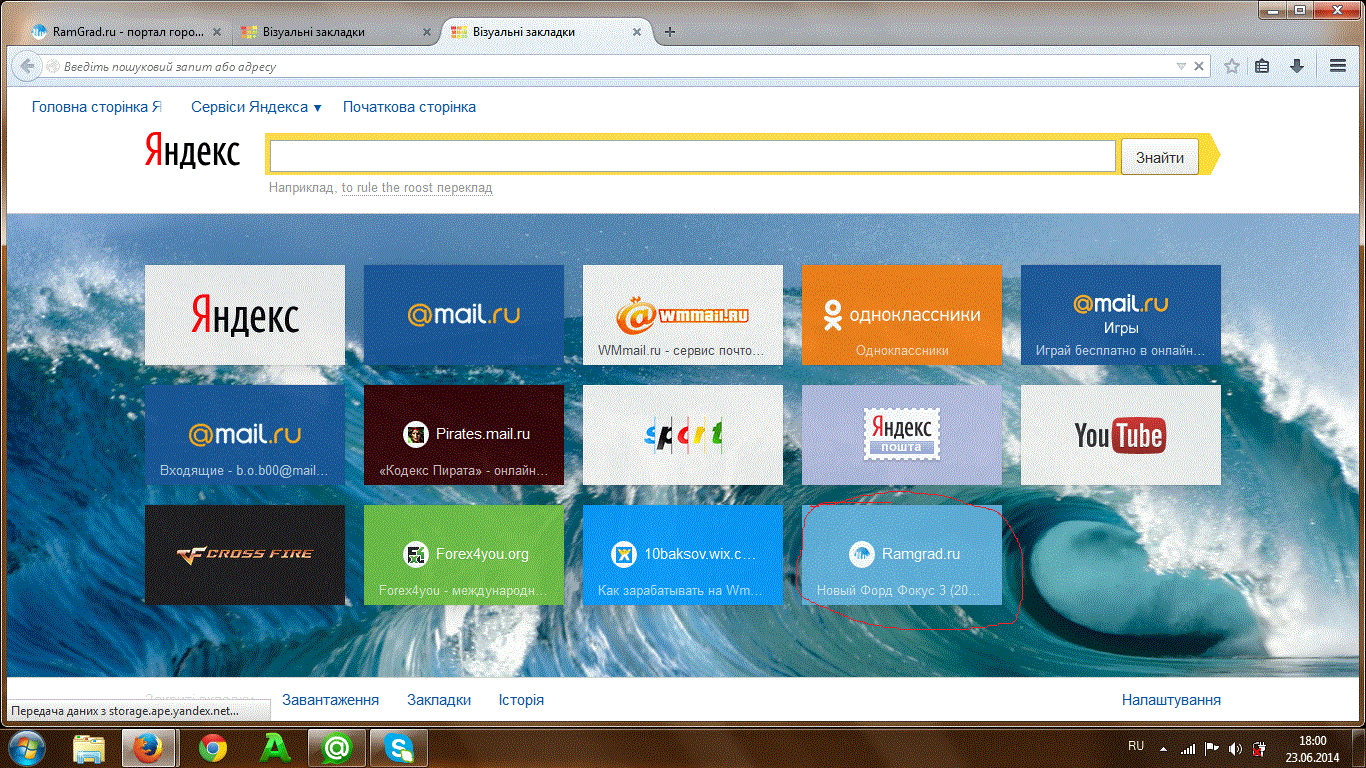Open the downloads arrow icon in the toolbar
The width and height of the screenshot is (1366, 768).
pyautogui.click(x=1297, y=66)
